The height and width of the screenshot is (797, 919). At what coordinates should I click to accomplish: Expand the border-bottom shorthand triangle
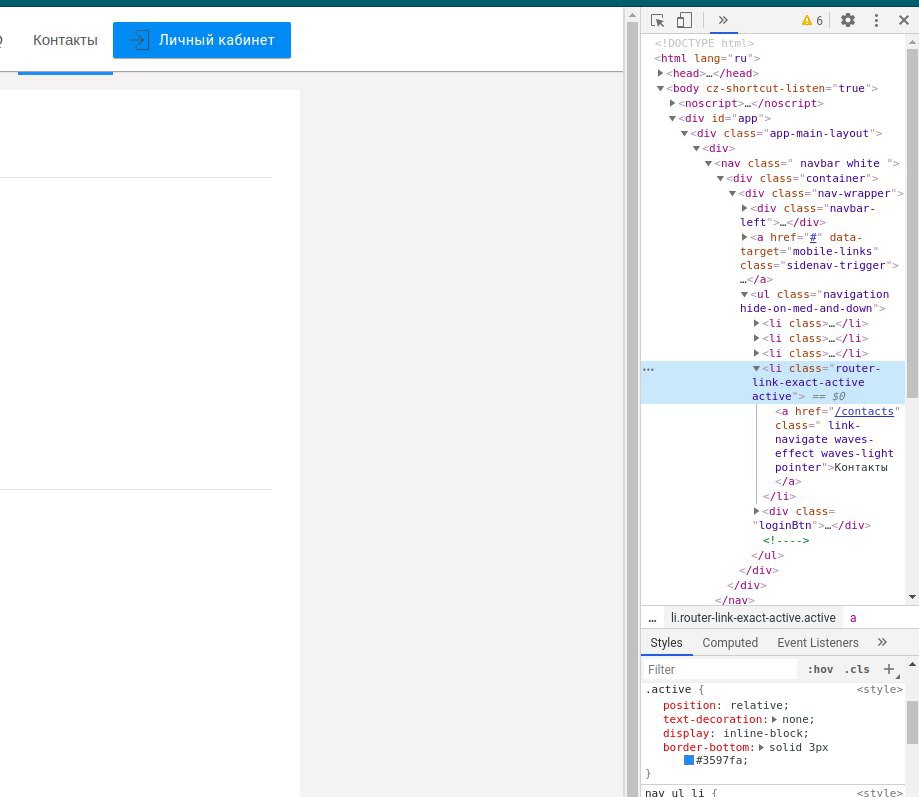(761, 747)
